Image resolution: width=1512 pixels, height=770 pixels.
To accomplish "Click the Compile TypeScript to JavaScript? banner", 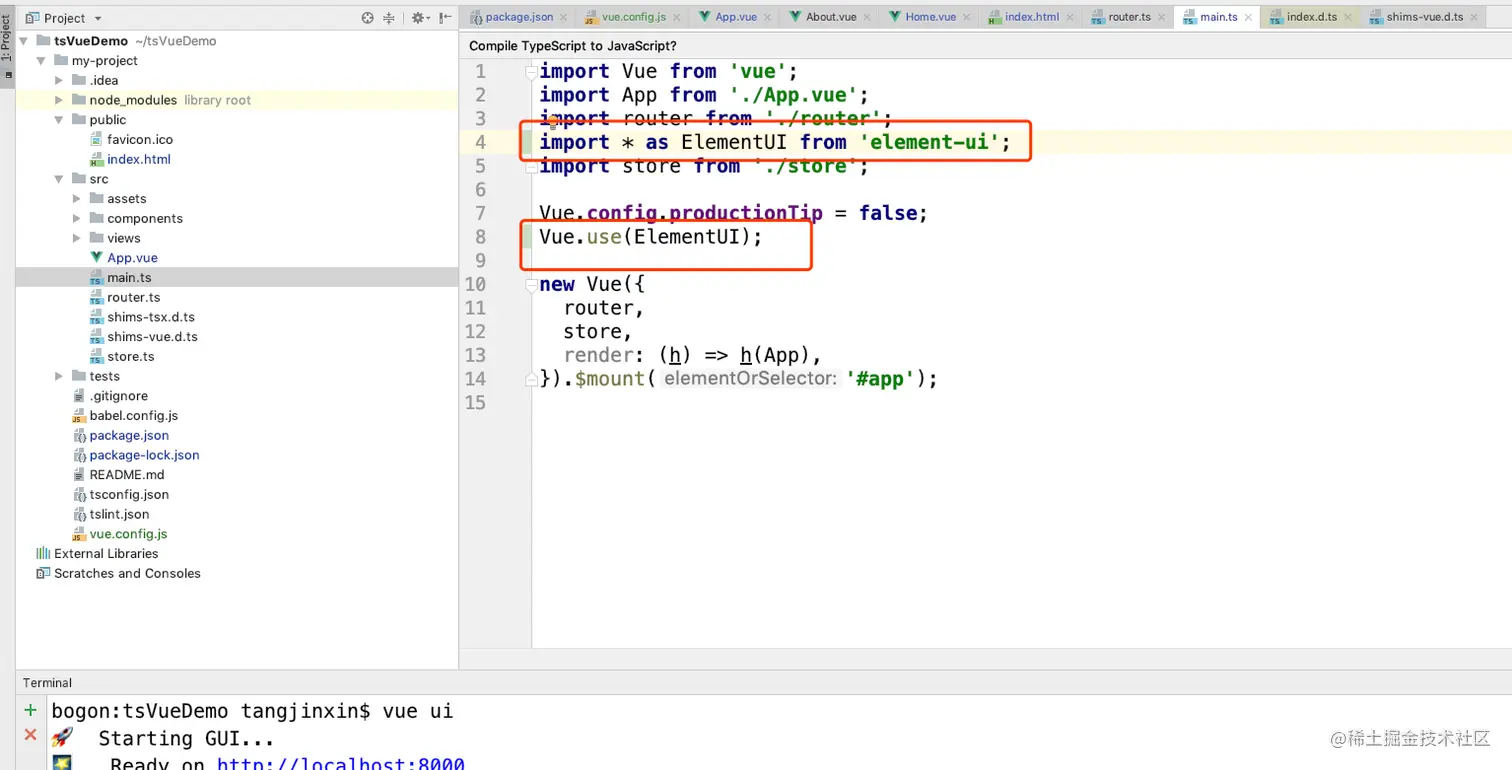I will click(573, 46).
